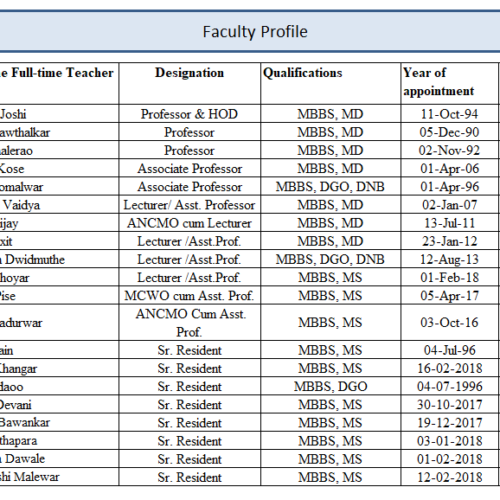
Task: Click the MCWO cum Asst. Prof. cell
Action: (190, 295)
